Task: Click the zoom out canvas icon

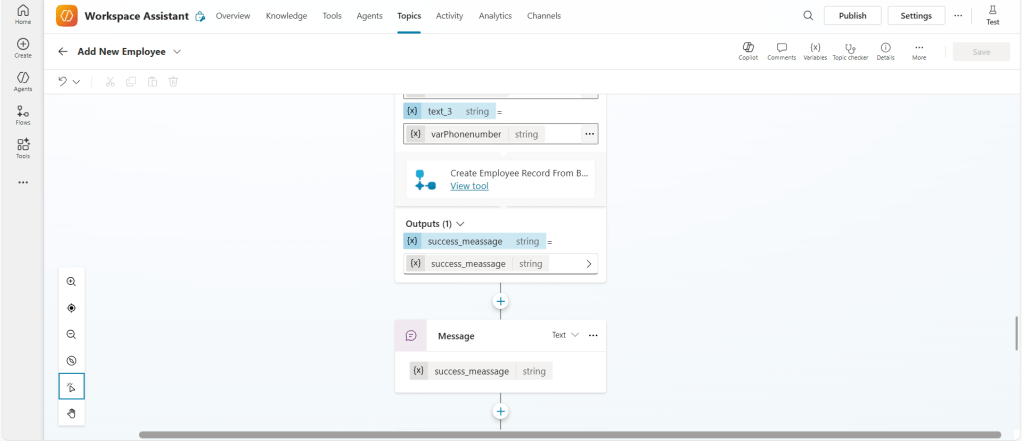Action: (x=71, y=335)
